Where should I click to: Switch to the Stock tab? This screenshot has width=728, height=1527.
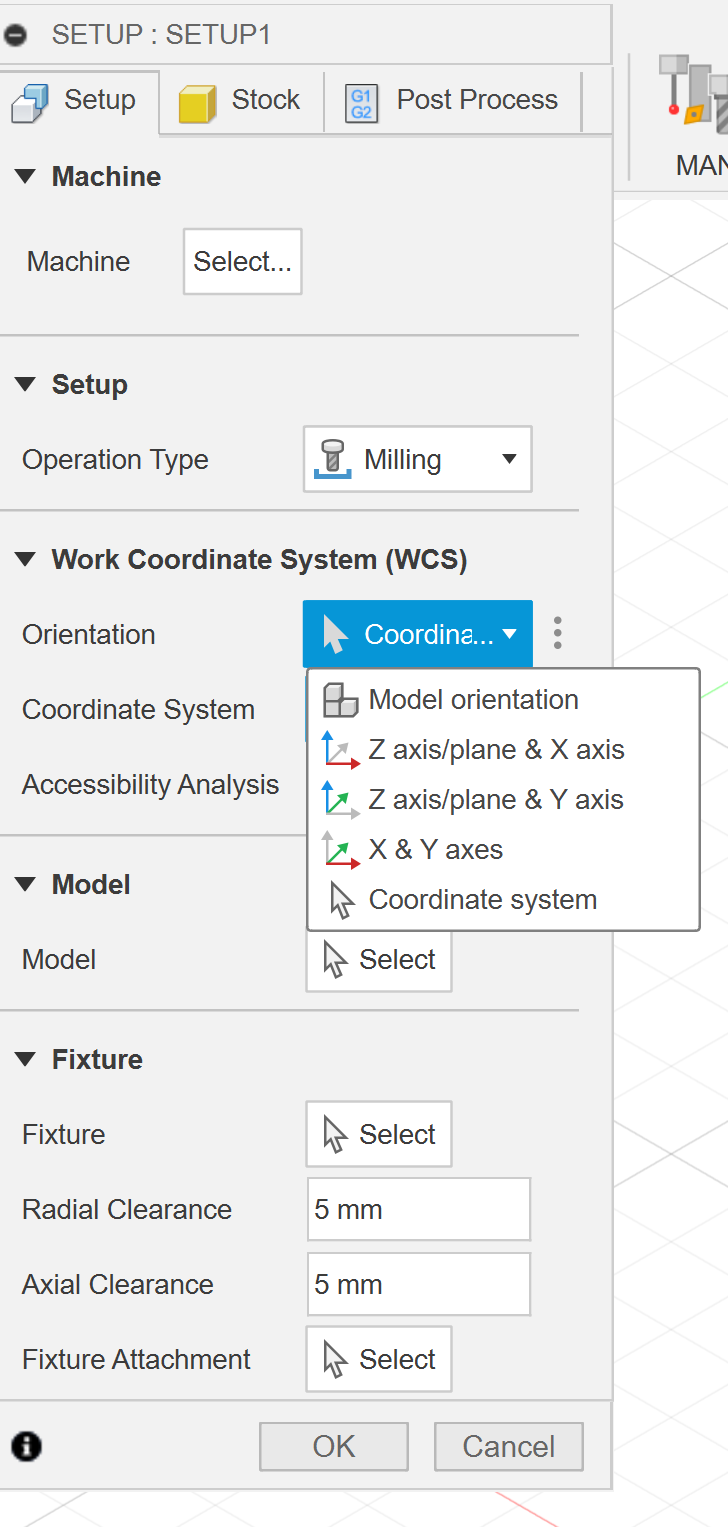(240, 99)
